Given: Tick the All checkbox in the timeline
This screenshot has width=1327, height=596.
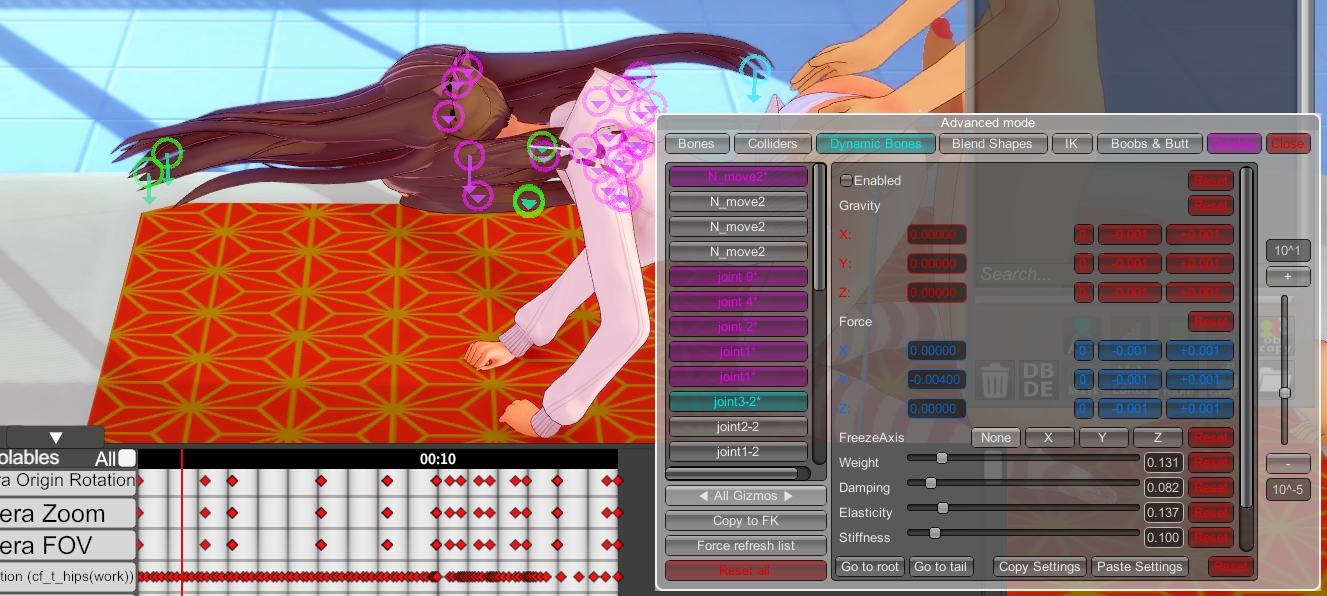Looking at the screenshot, I should point(127,458).
